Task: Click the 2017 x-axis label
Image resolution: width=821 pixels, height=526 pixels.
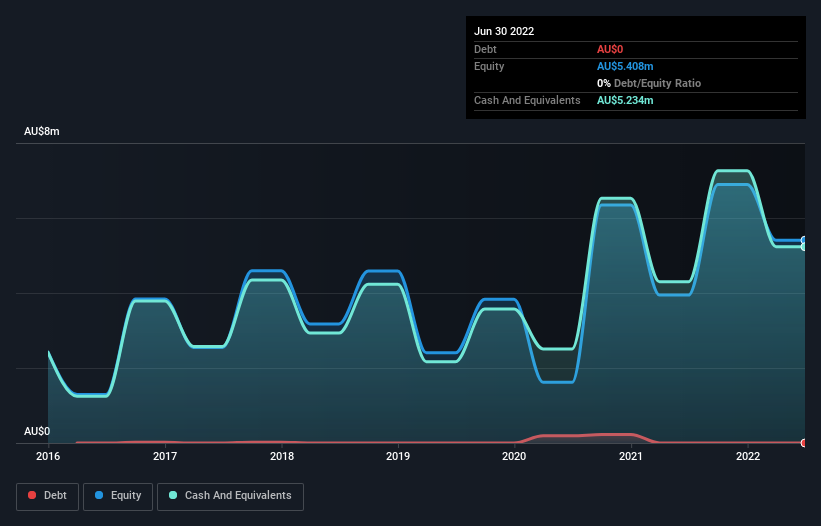Action: tap(165, 456)
